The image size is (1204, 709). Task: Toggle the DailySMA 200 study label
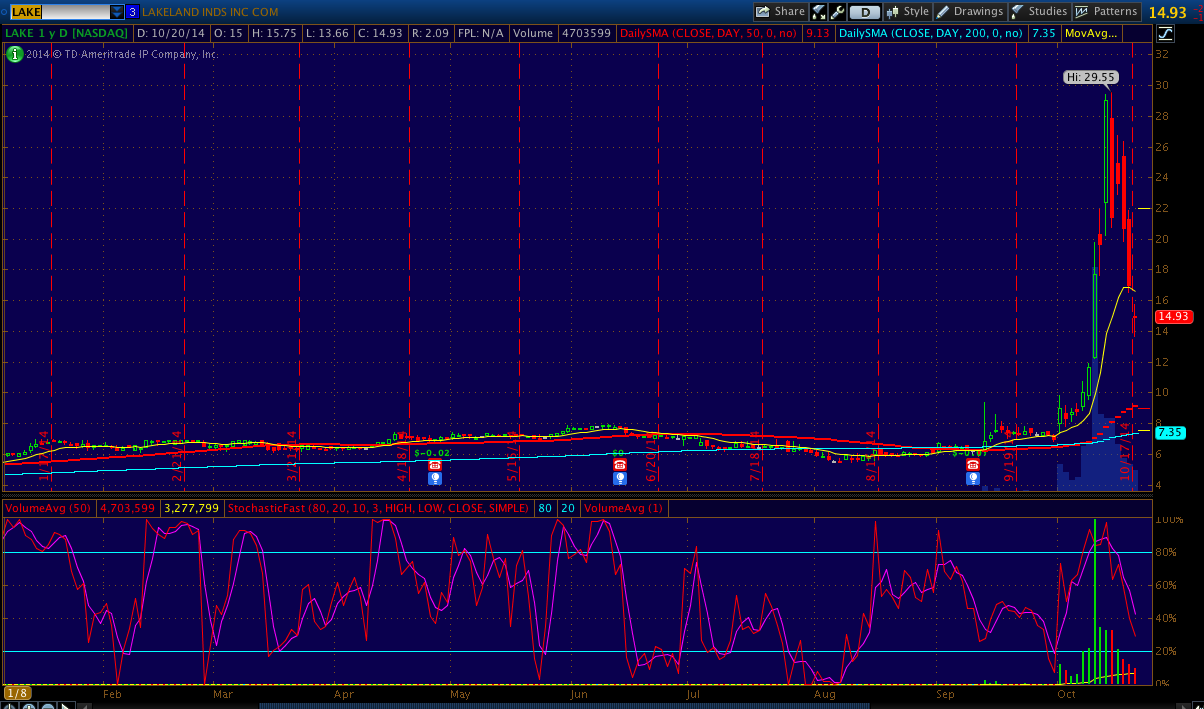click(x=931, y=33)
